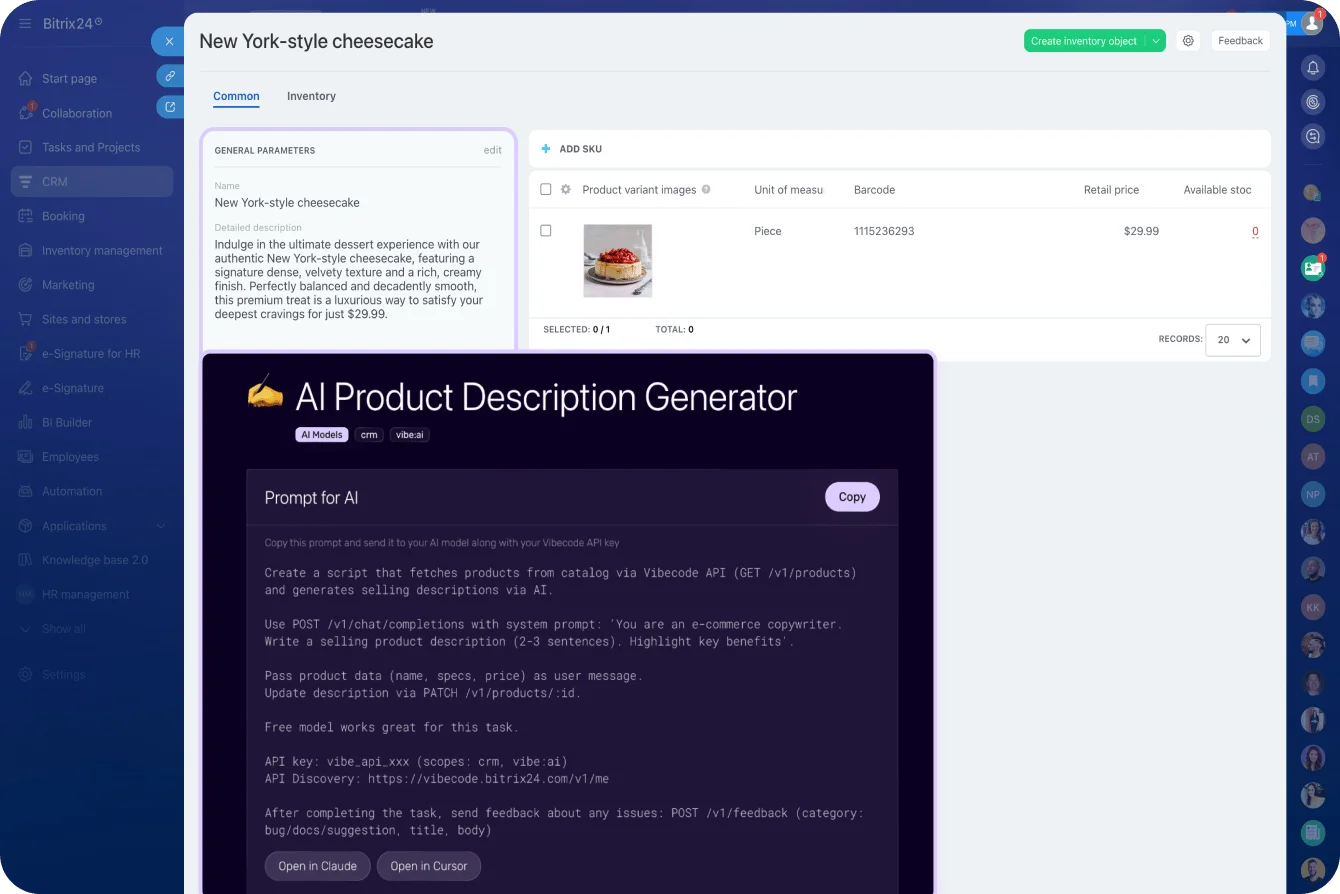Screen dimensions: 1340x894
Task: Click the crm tag under generator title
Action: tap(369, 435)
